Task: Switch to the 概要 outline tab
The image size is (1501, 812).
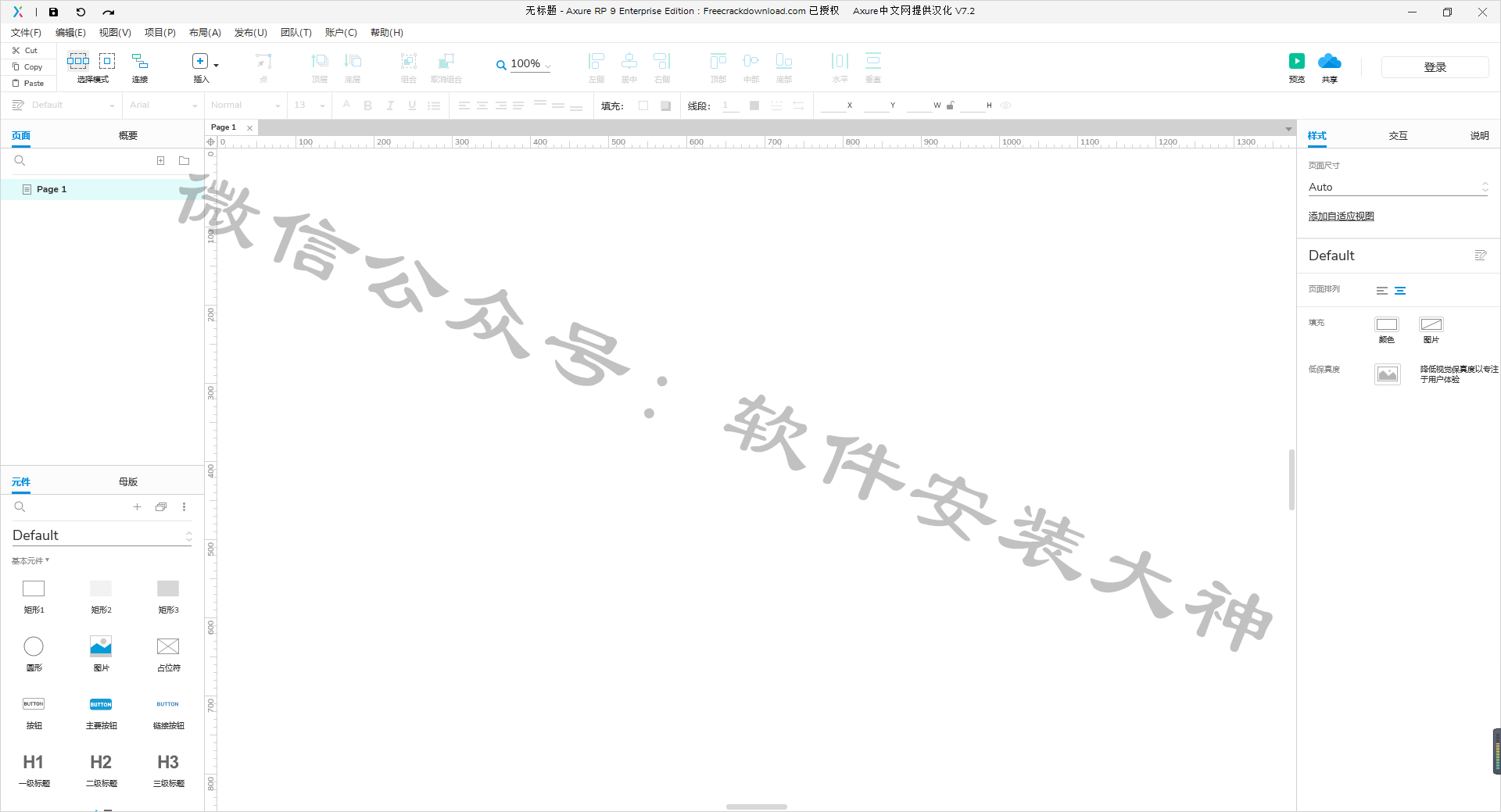Action: pyautogui.click(x=128, y=135)
